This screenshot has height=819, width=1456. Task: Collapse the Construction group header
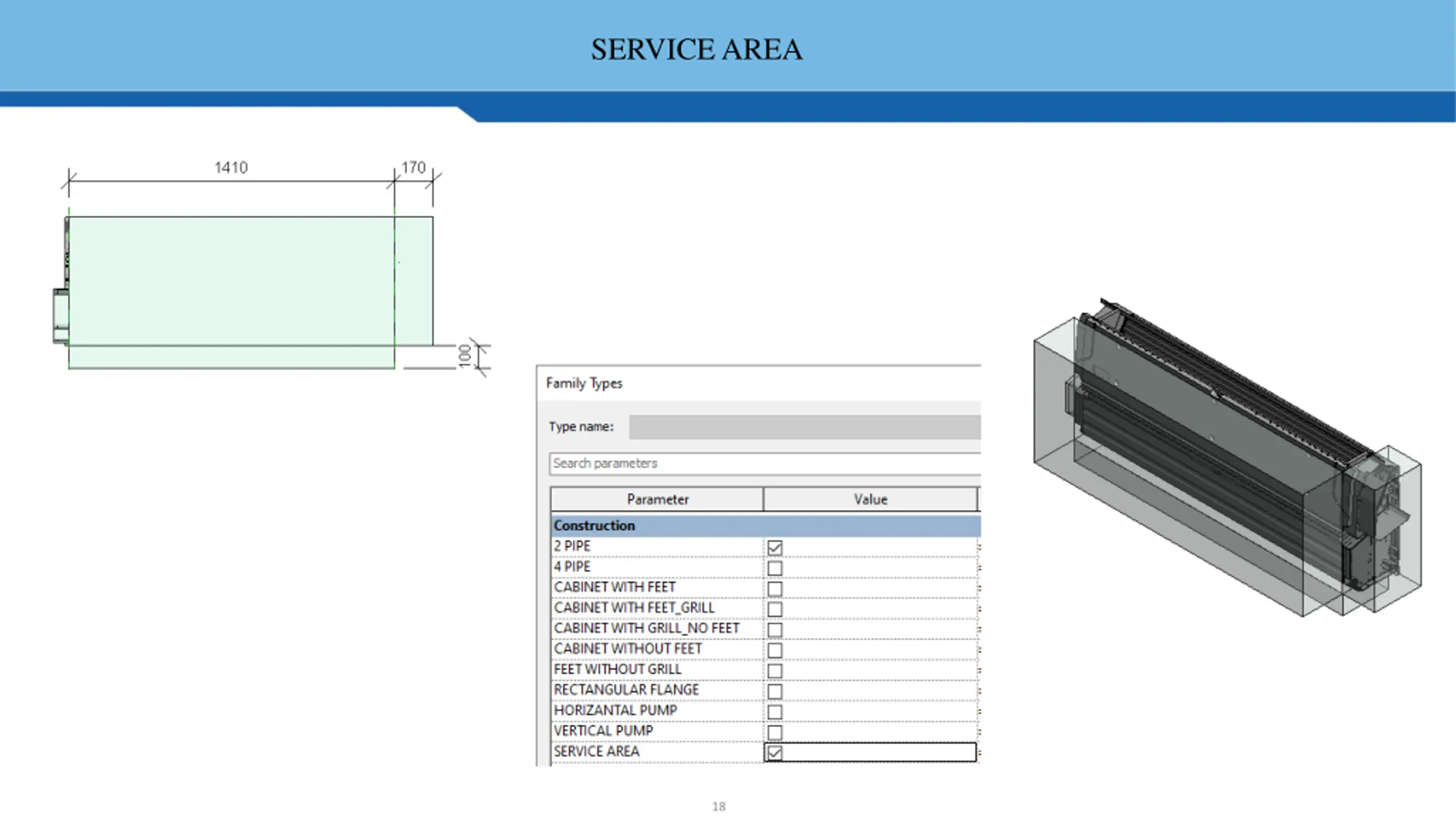(x=766, y=526)
